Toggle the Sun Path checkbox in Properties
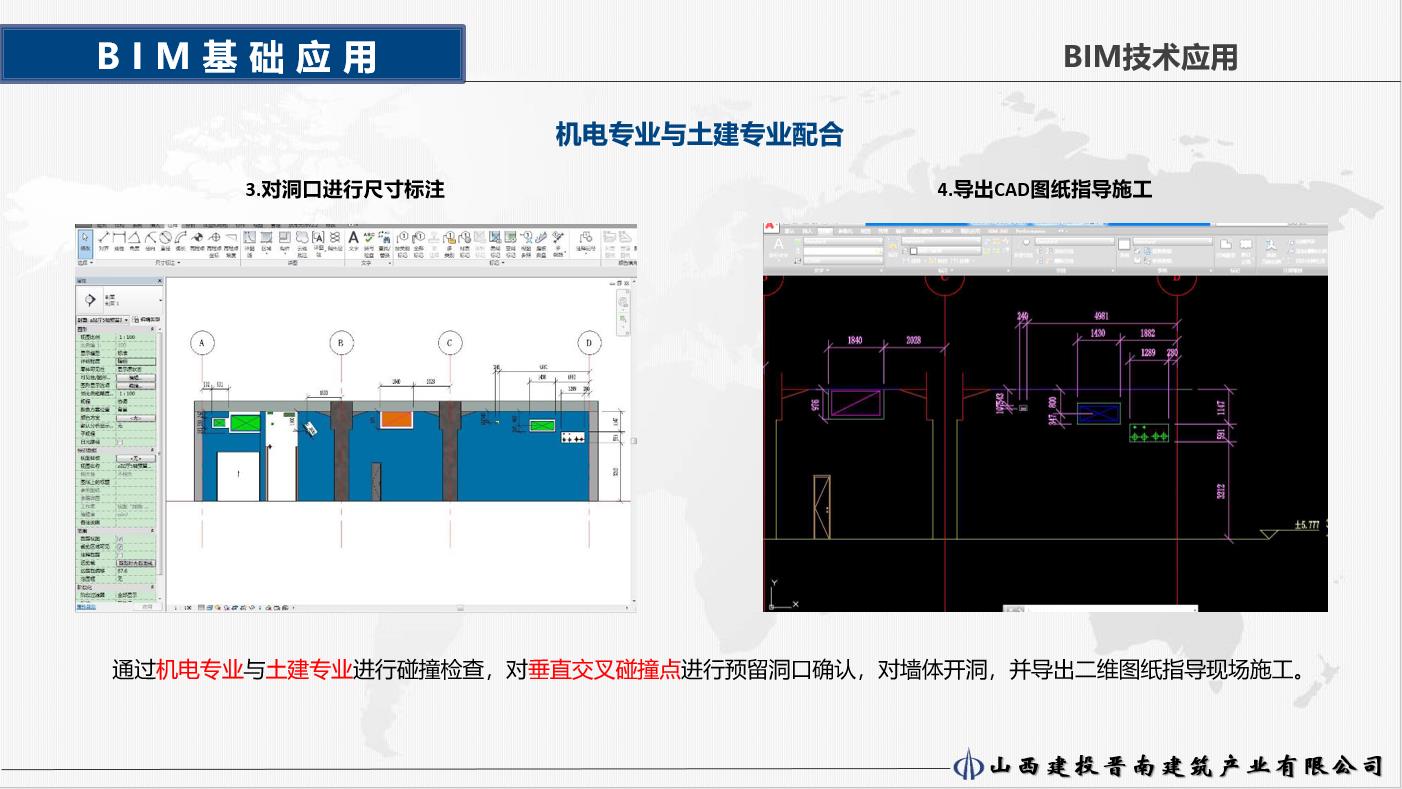Image resolution: width=1402 pixels, height=789 pixels. (x=120, y=442)
